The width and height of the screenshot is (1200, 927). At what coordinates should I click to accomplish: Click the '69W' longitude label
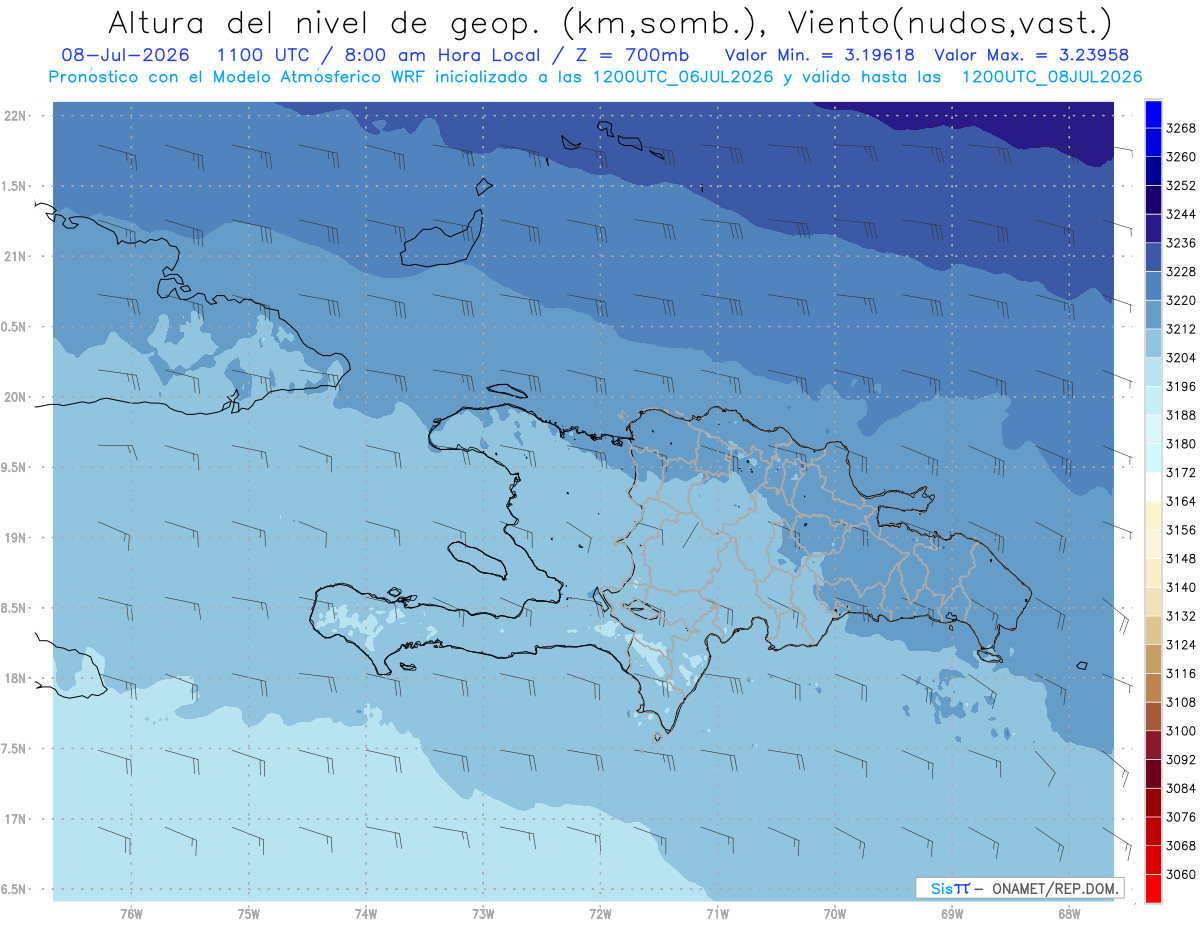coord(952,914)
